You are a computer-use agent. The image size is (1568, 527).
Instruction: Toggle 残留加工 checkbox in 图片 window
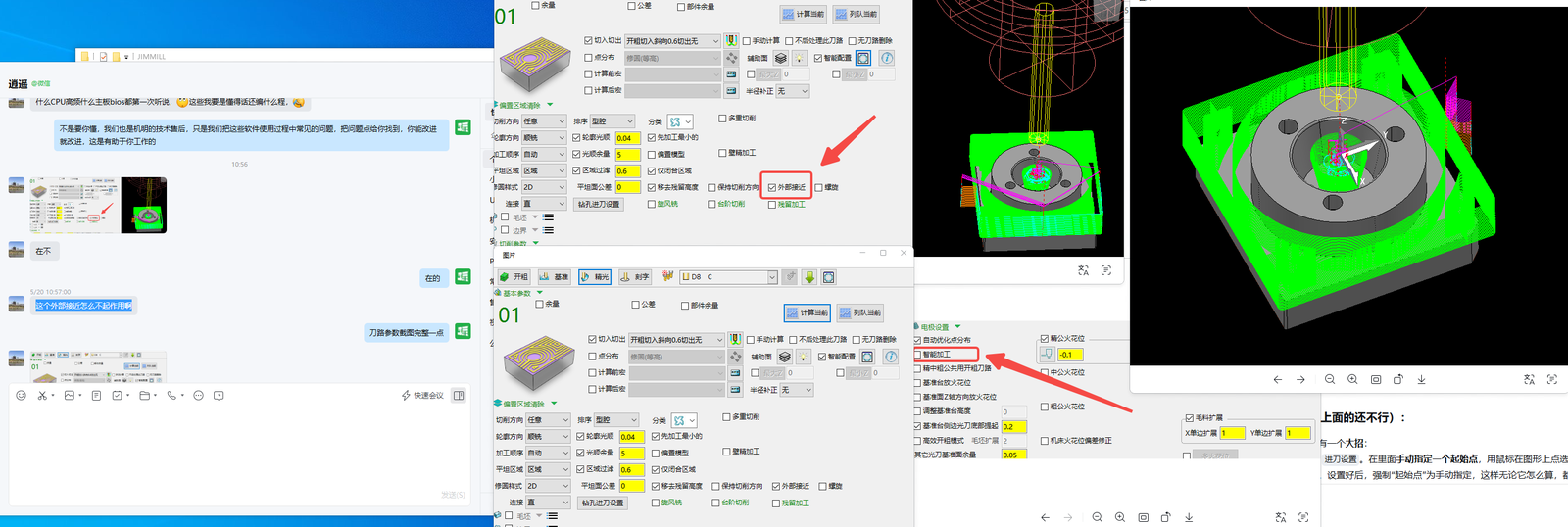click(775, 503)
